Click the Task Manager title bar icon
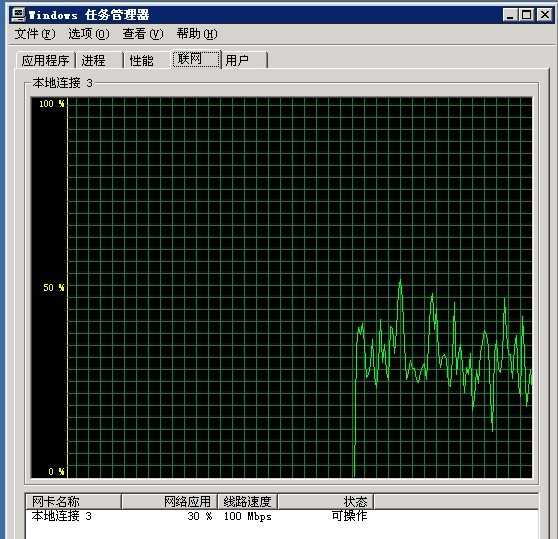 (18, 15)
